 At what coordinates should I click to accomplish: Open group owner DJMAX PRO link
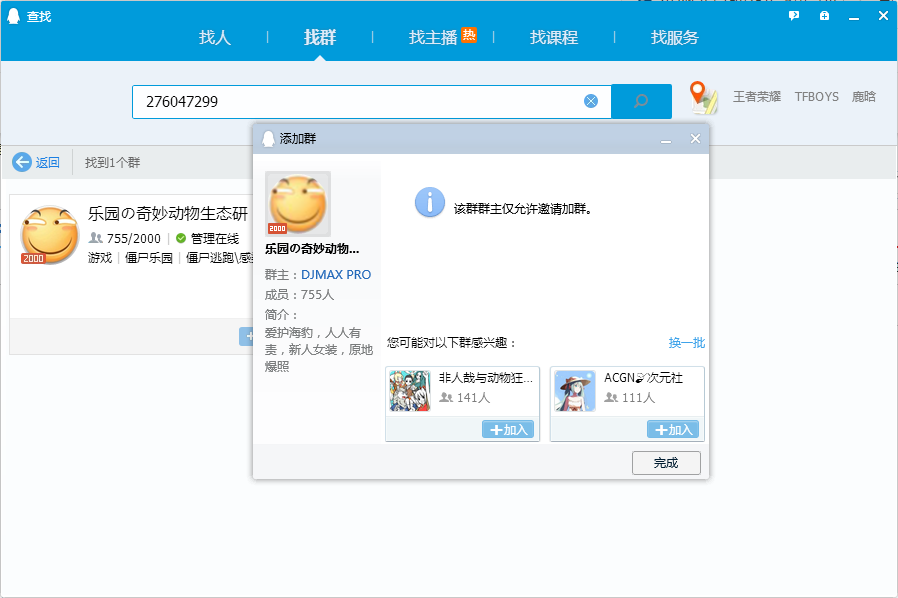pyautogui.click(x=336, y=275)
